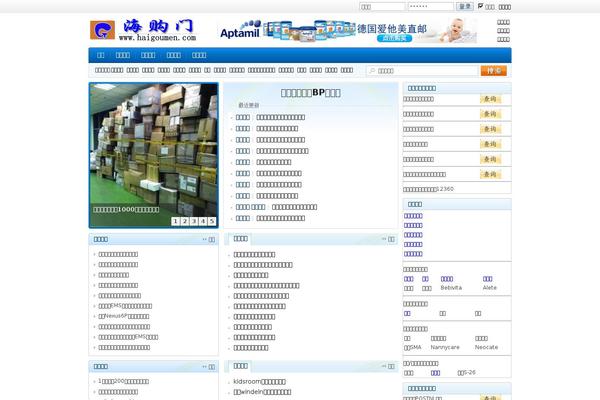Click the first yellow query button in sidebar

pos(489,99)
